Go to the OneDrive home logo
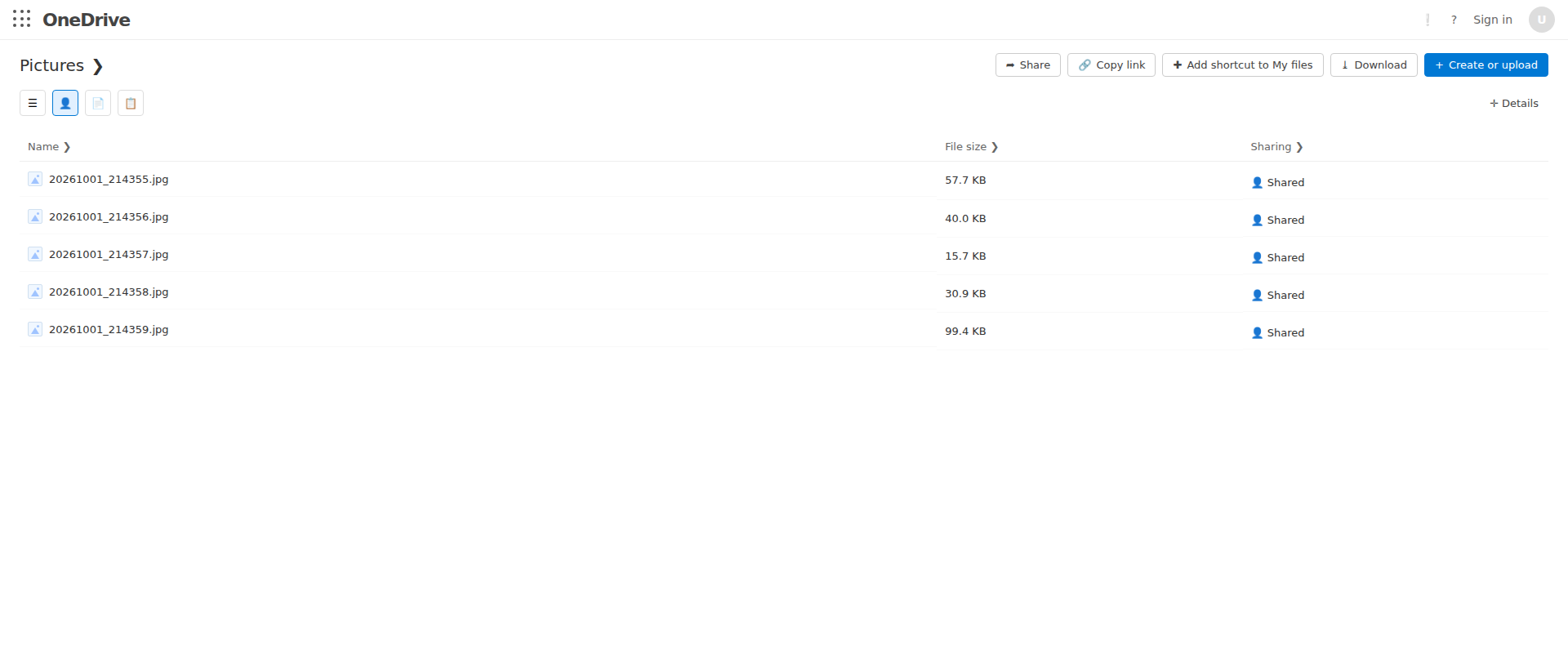 coord(87,20)
